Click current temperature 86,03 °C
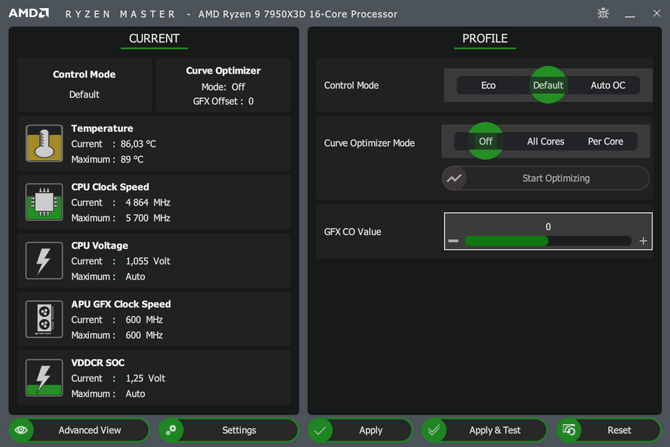Screen dimensions: 670x447 tap(138, 144)
